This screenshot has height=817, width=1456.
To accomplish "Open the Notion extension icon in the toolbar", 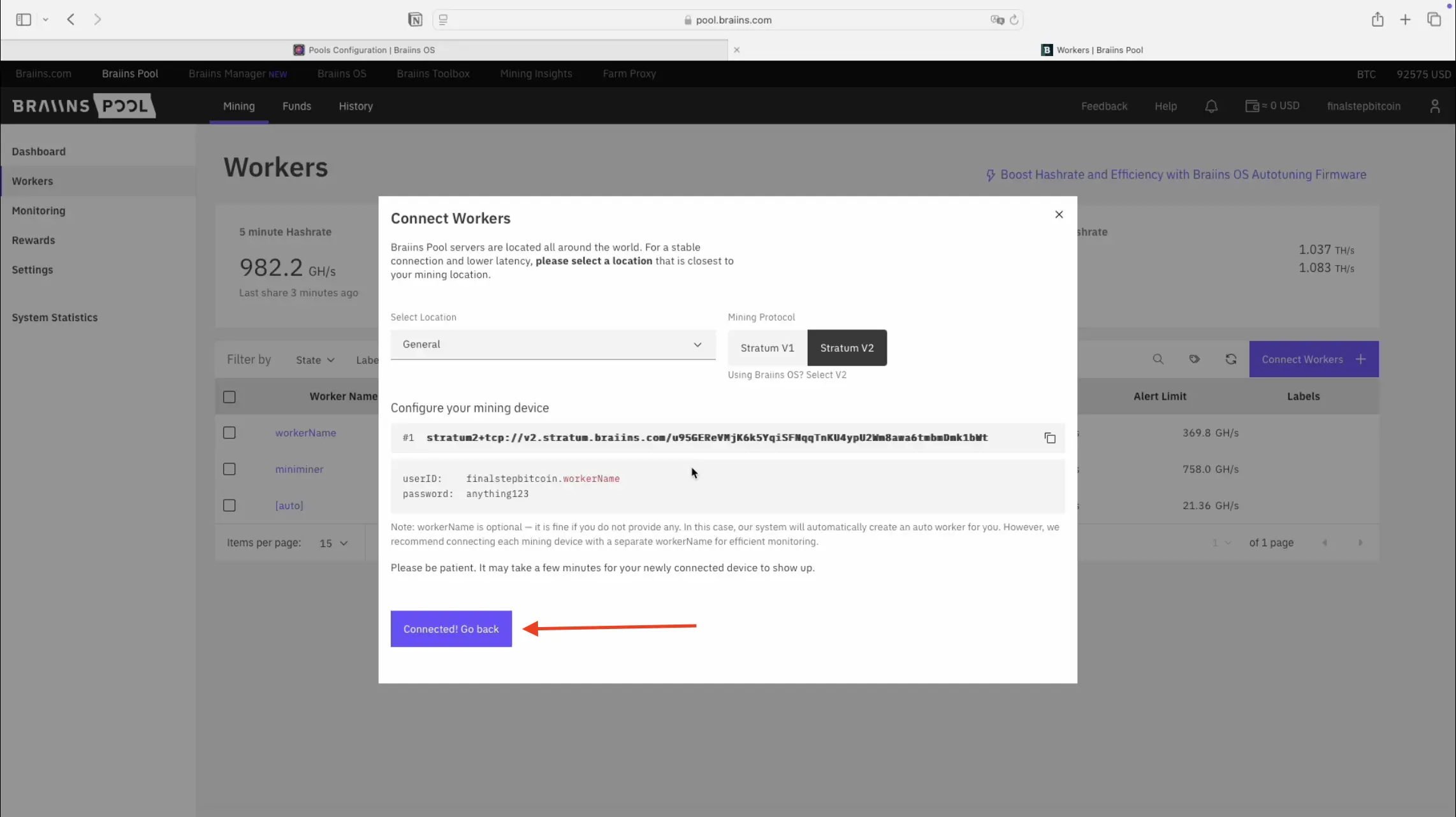I will (415, 20).
